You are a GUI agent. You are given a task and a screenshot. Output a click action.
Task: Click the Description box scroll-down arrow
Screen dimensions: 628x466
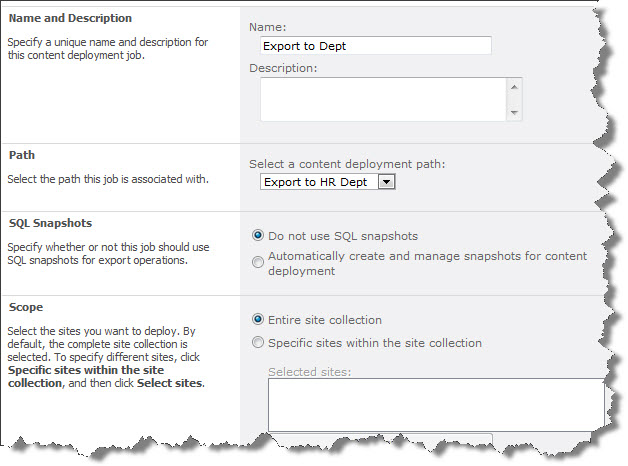514,113
